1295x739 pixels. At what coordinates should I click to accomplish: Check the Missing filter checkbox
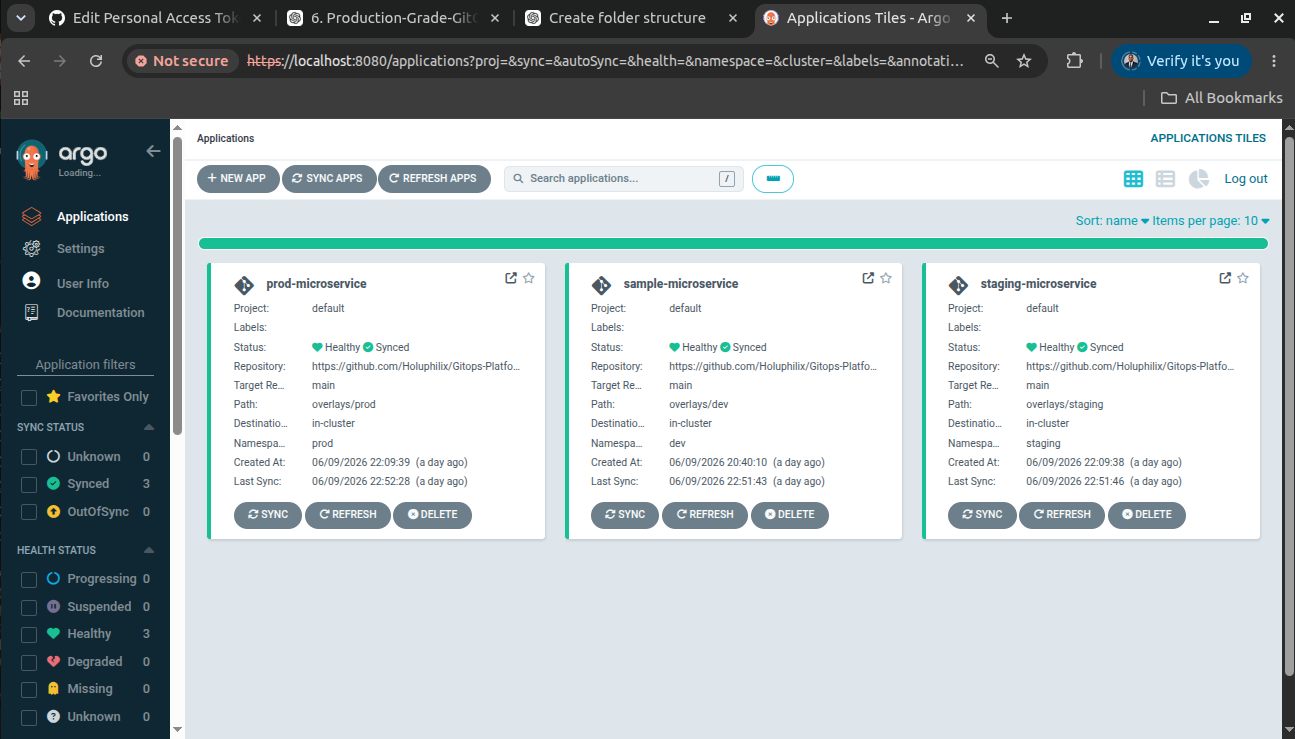[29, 690]
